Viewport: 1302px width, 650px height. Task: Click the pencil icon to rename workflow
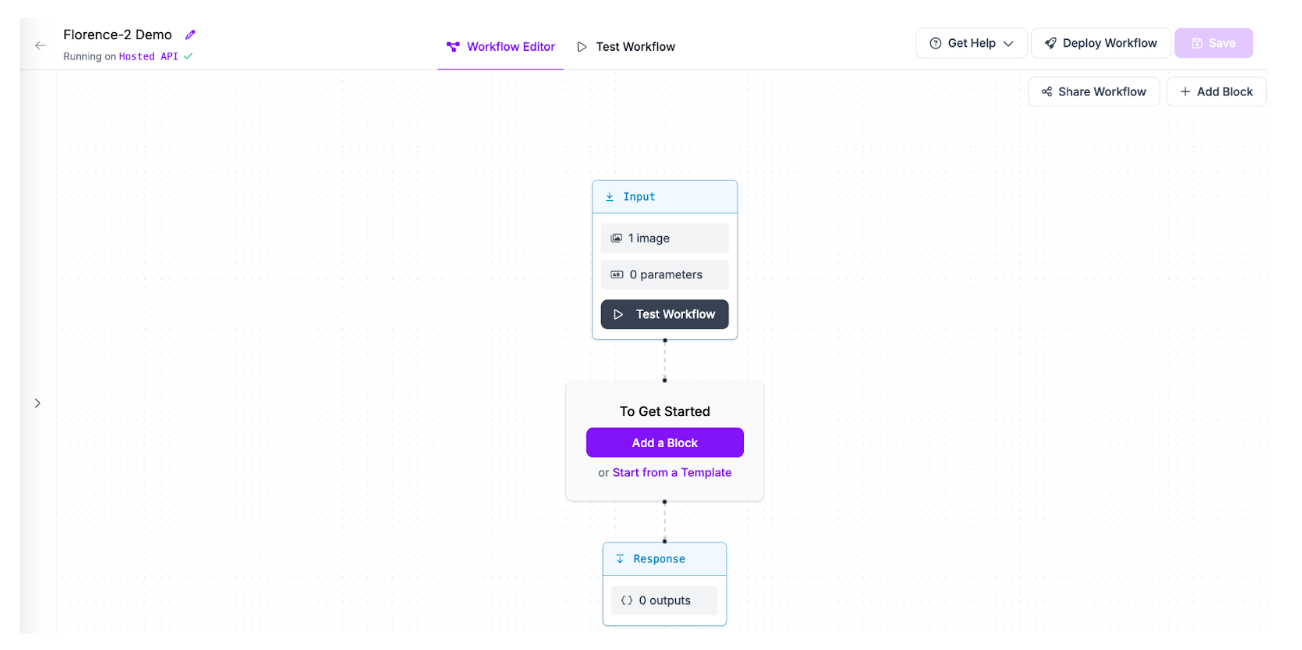click(x=190, y=35)
